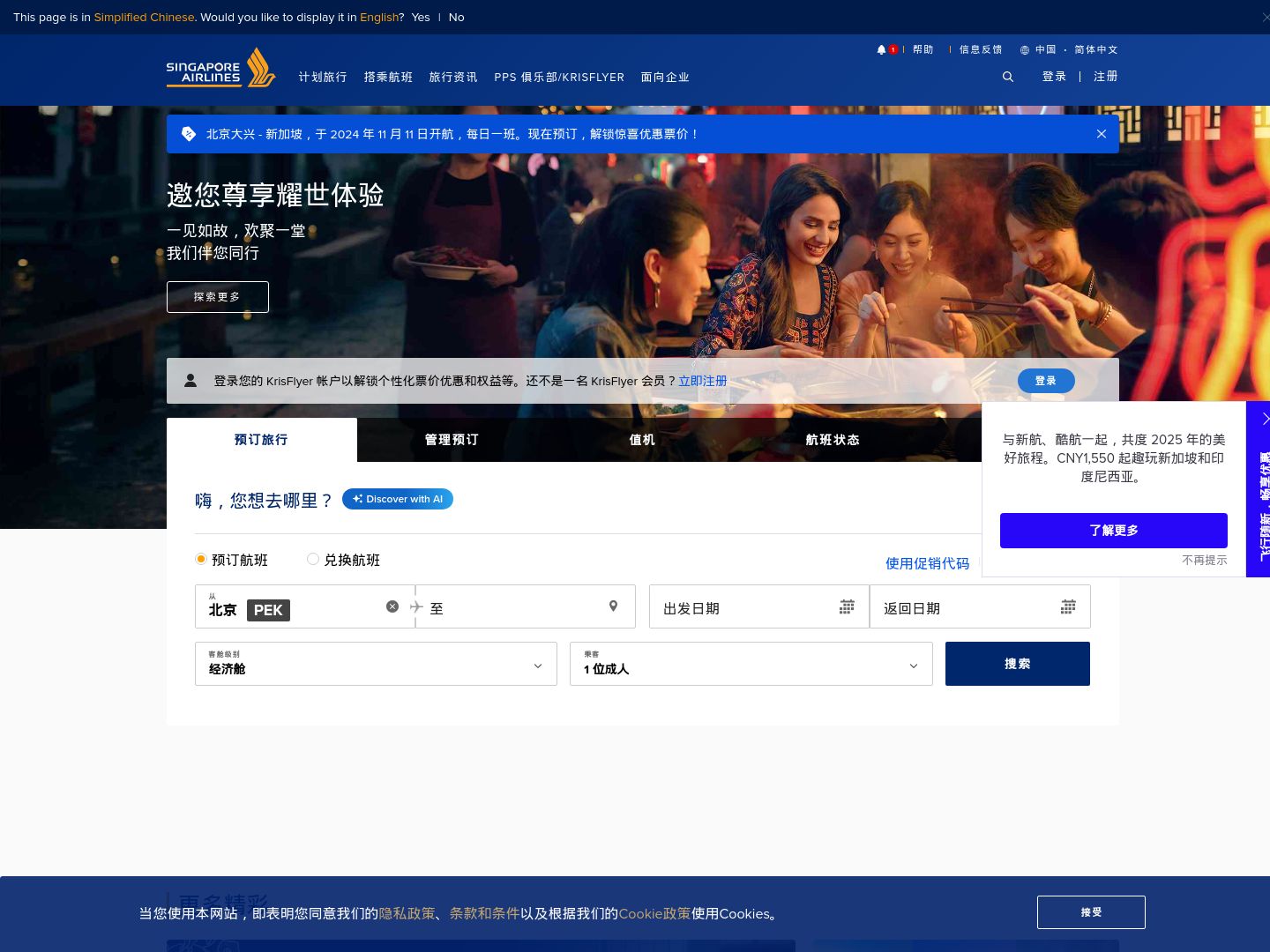Open the return date calendar icon
This screenshot has height=952, width=1270.
tap(1068, 606)
